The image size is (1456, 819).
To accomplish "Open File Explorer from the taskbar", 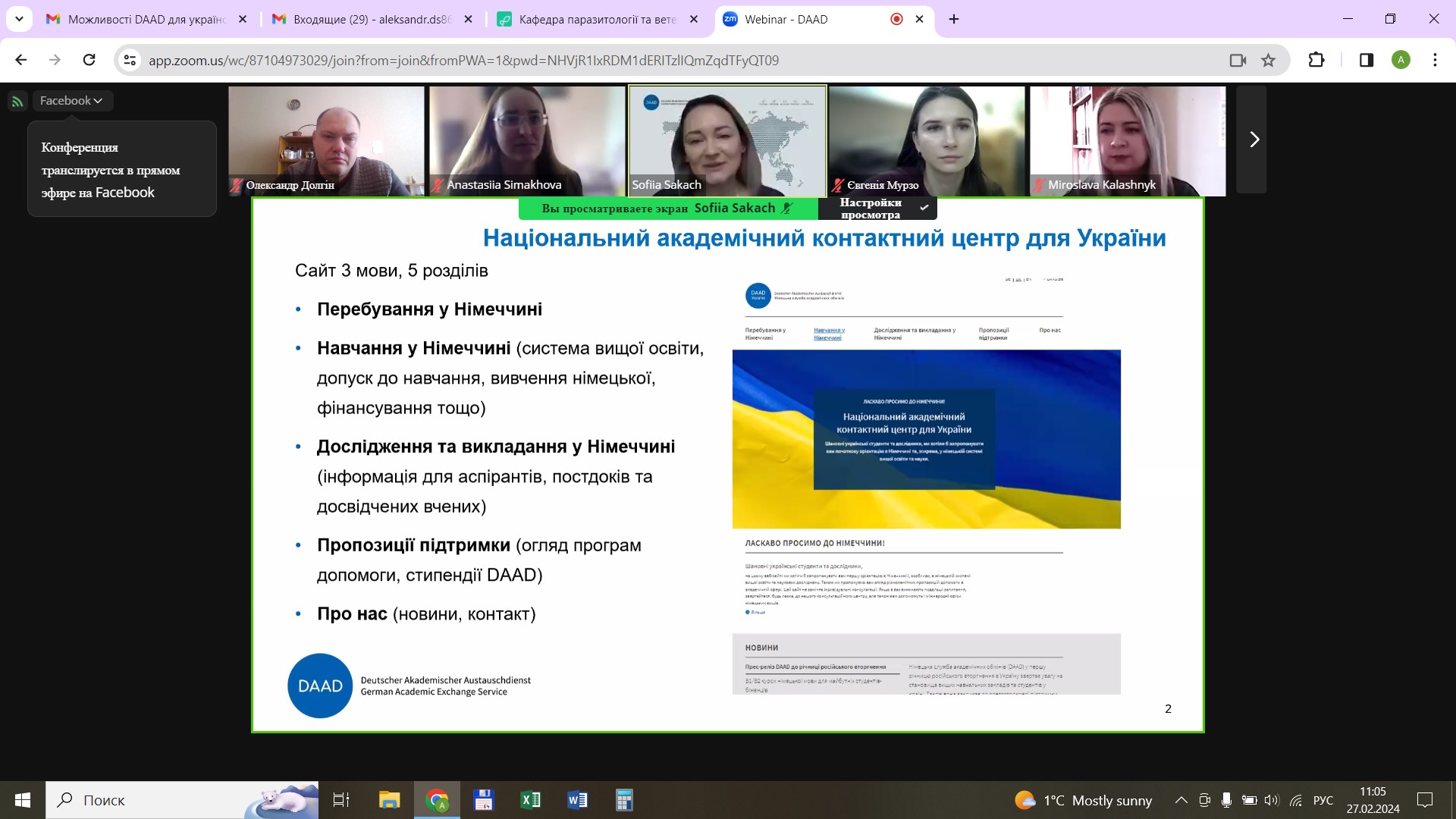I will [x=389, y=800].
